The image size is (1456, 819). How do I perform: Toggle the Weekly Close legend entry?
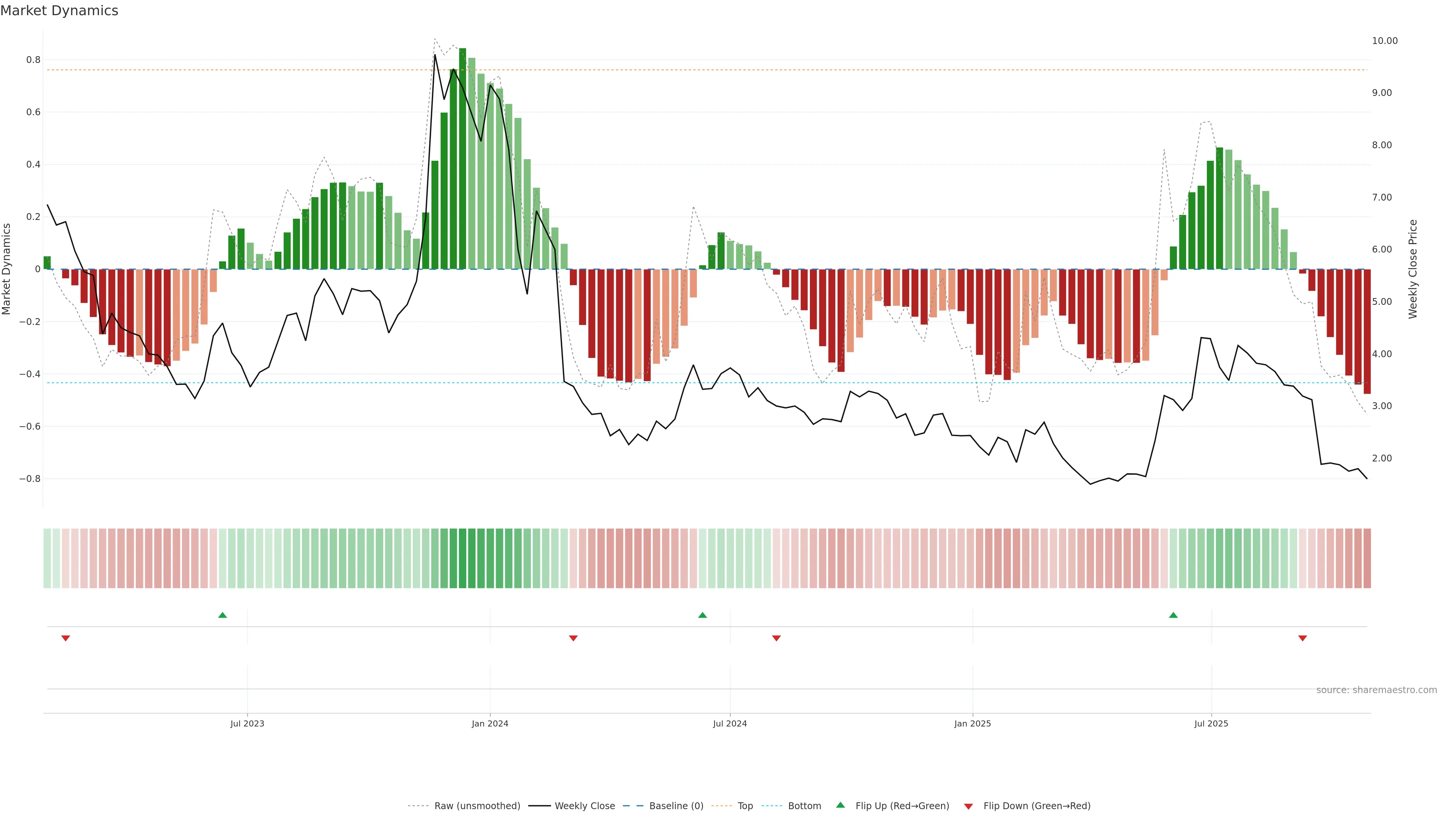point(584,806)
